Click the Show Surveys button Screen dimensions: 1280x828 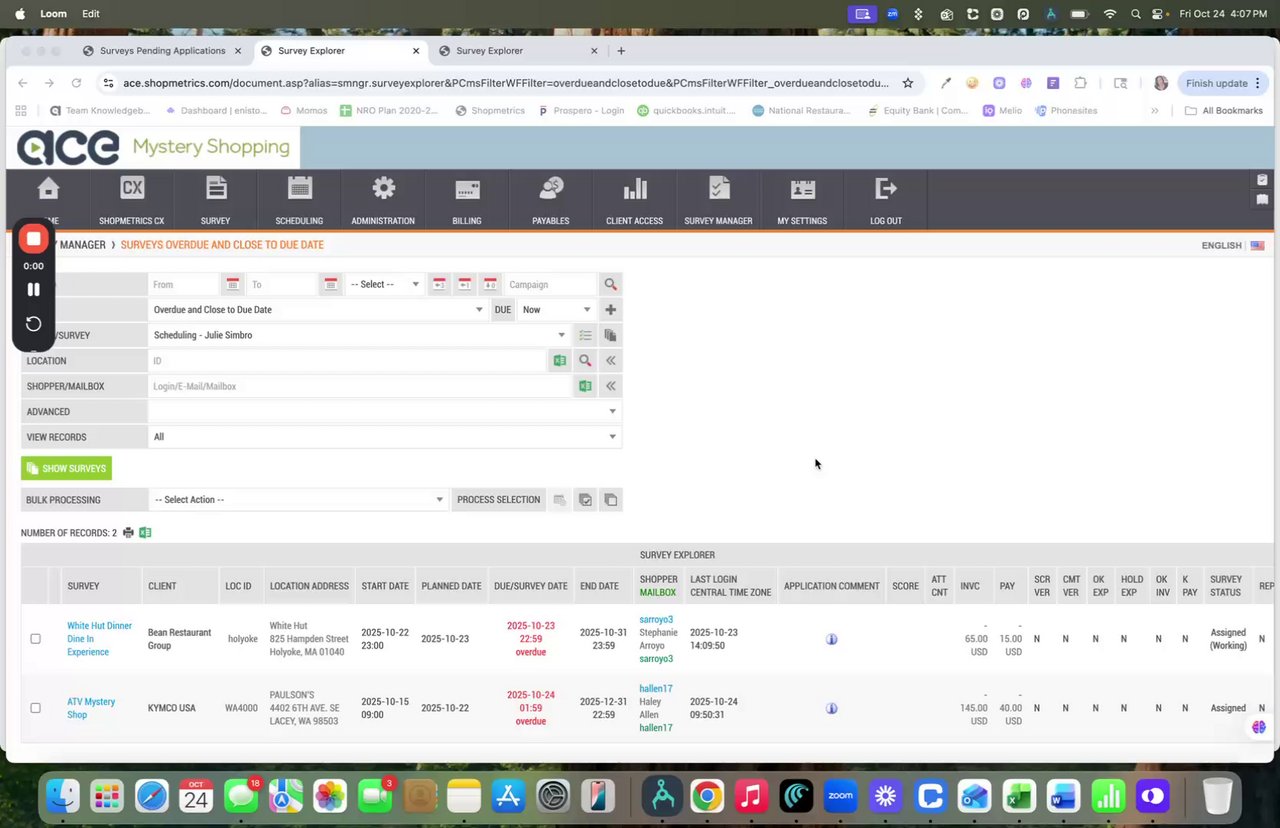[66, 468]
